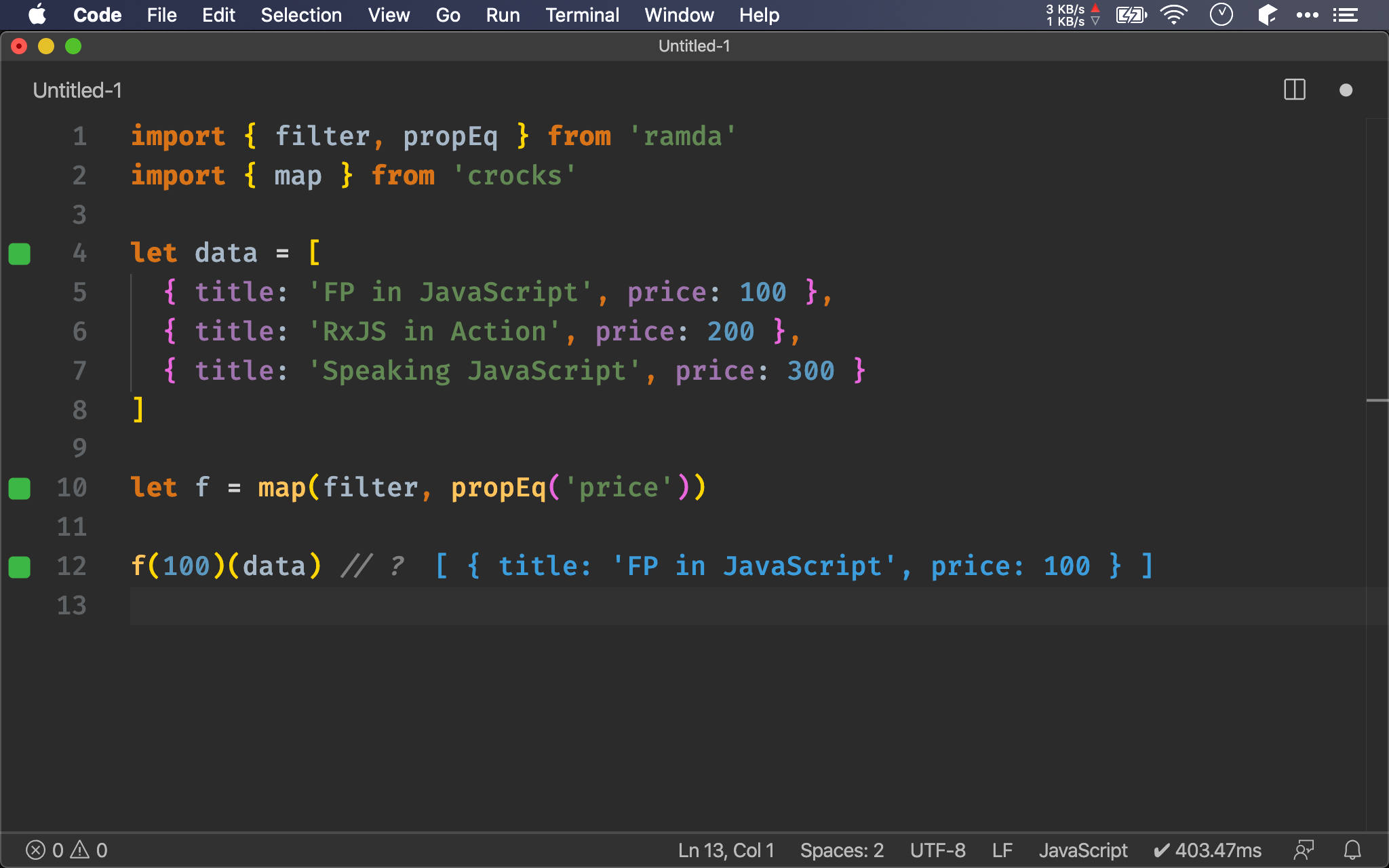This screenshot has width=1389, height=868.
Task: Open the Go menu
Action: click(448, 15)
